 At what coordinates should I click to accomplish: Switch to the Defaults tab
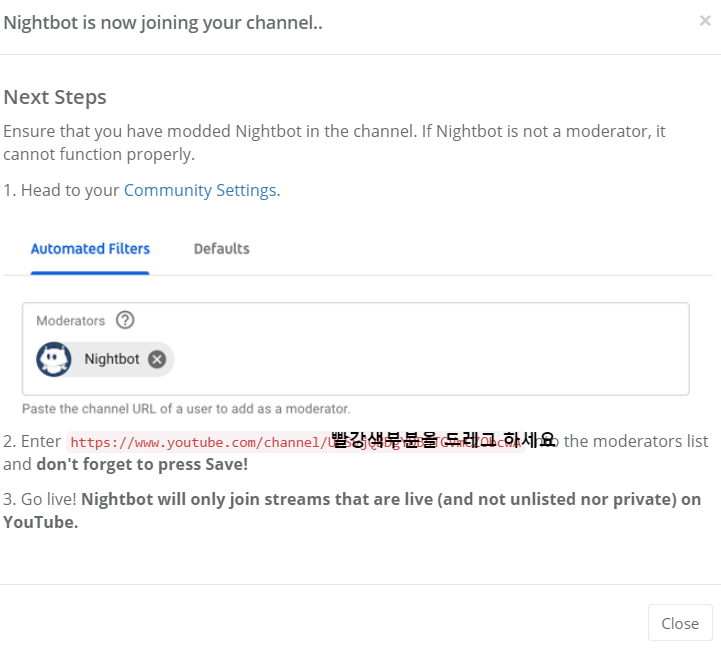[222, 249]
